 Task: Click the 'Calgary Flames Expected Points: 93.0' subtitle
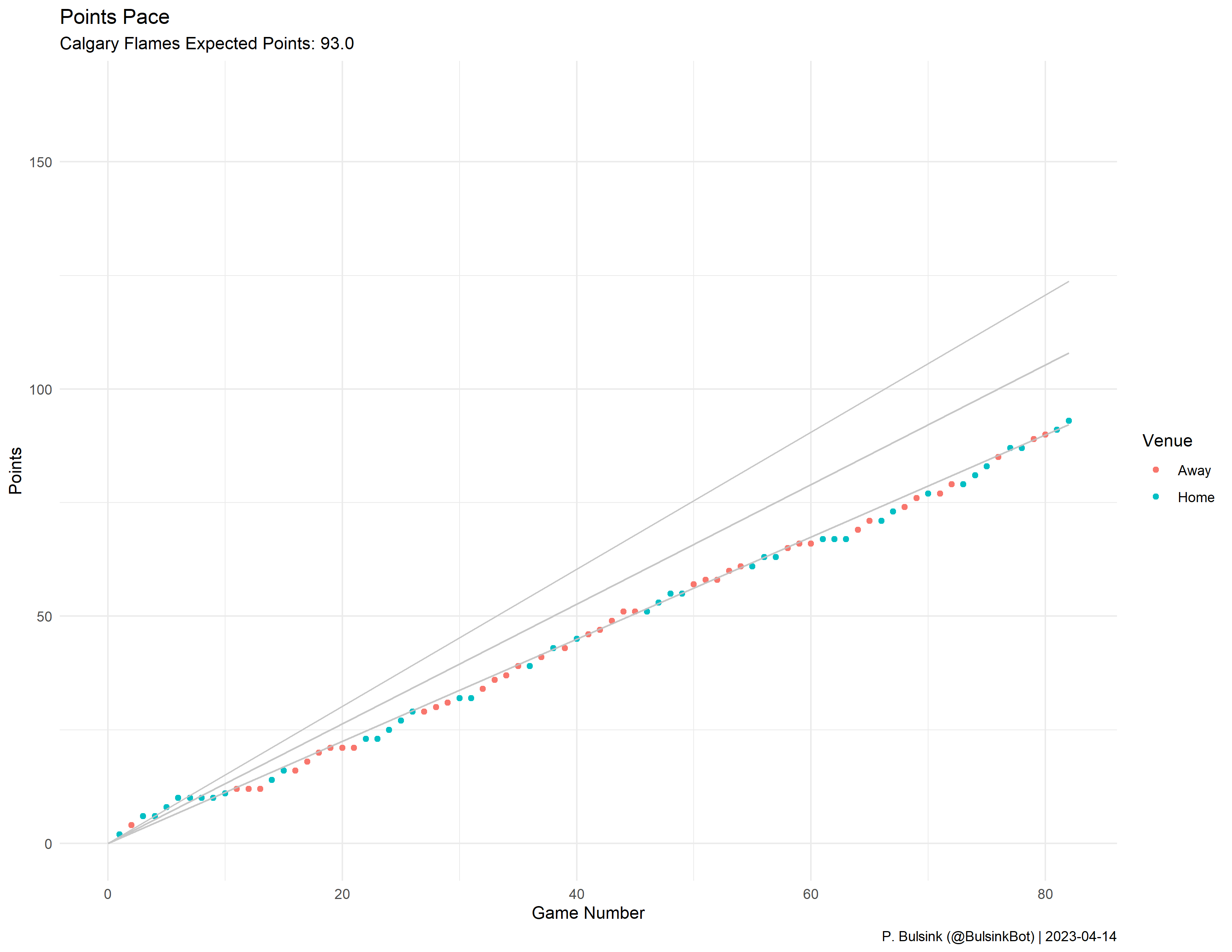[207, 43]
